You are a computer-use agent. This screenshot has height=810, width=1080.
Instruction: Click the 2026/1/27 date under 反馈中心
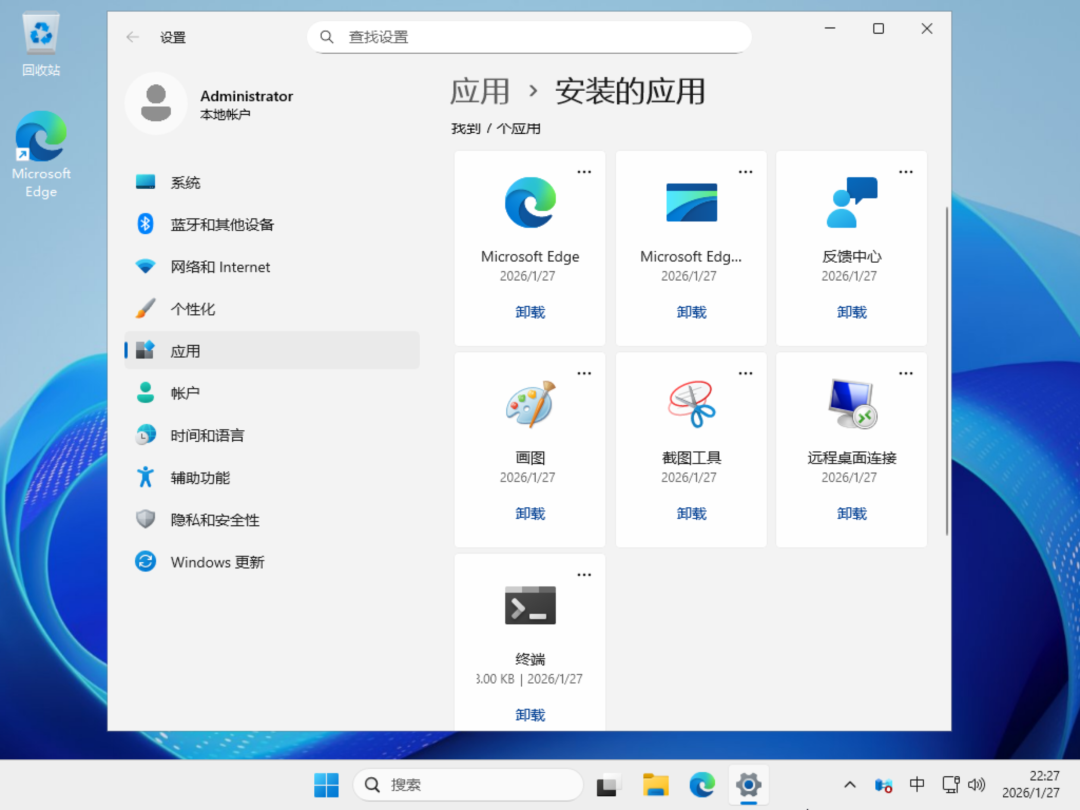(x=849, y=276)
